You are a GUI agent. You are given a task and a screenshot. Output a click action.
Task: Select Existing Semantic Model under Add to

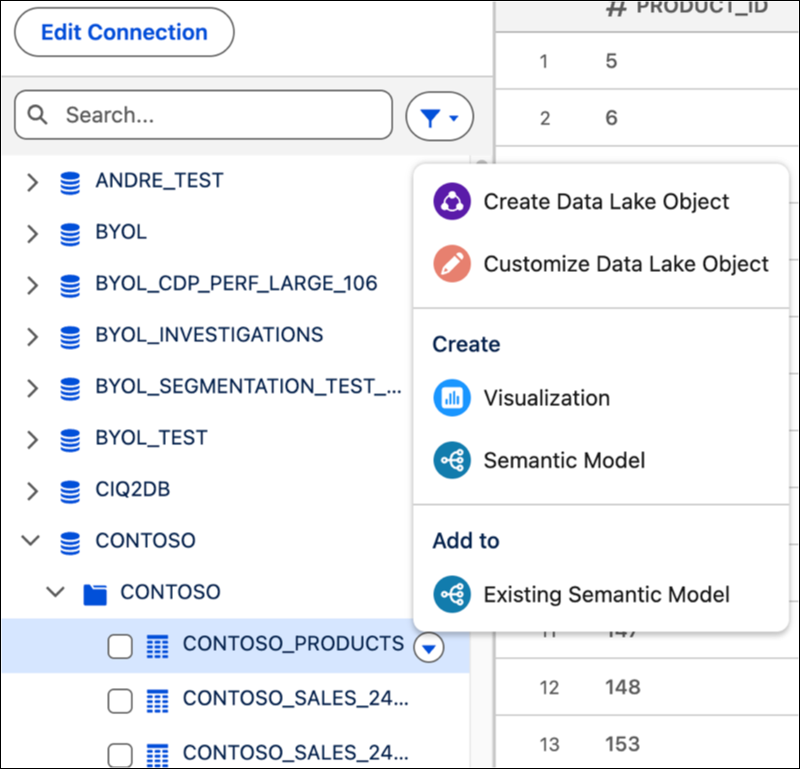[601, 594]
